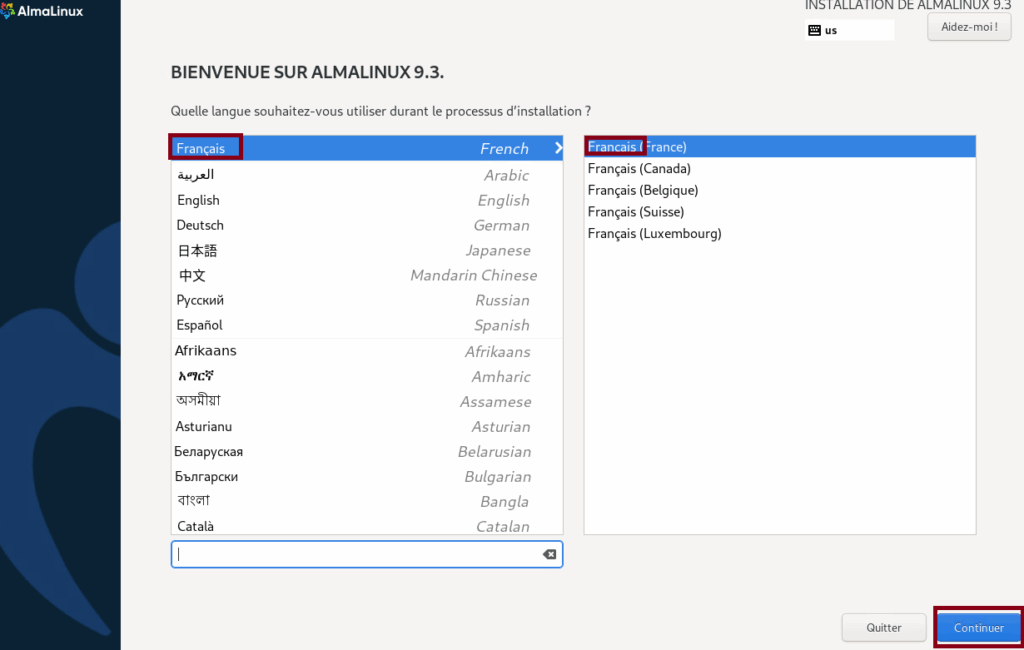Image resolution: width=1024 pixels, height=650 pixels.
Task: Click the Quitter button
Action: click(883, 627)
